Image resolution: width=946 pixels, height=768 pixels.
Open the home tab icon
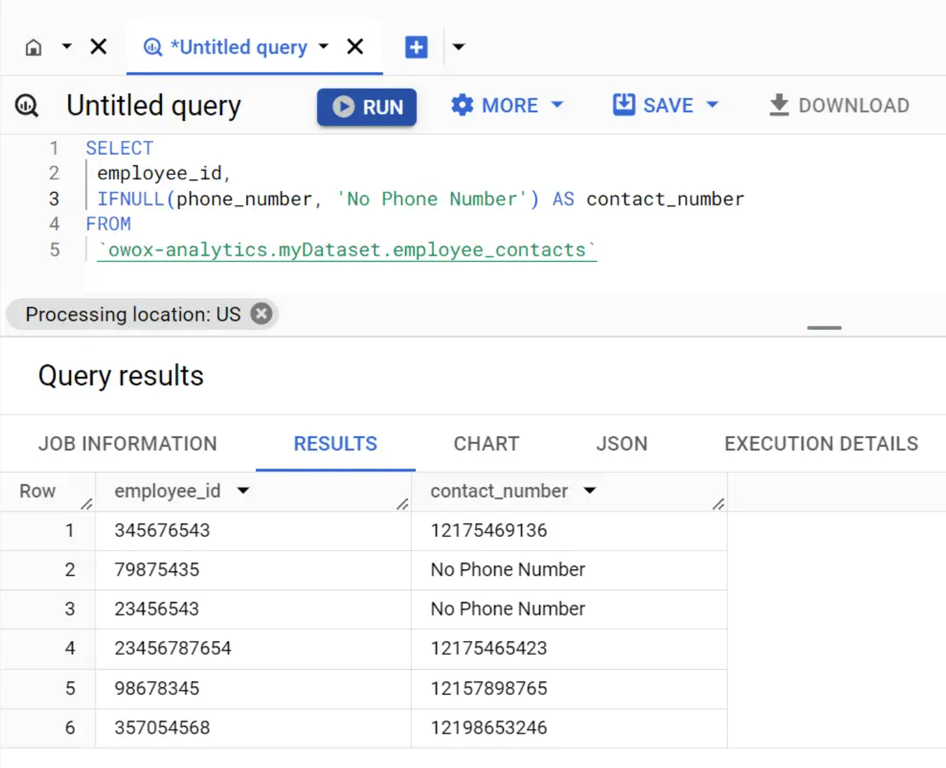coord(34,47)
